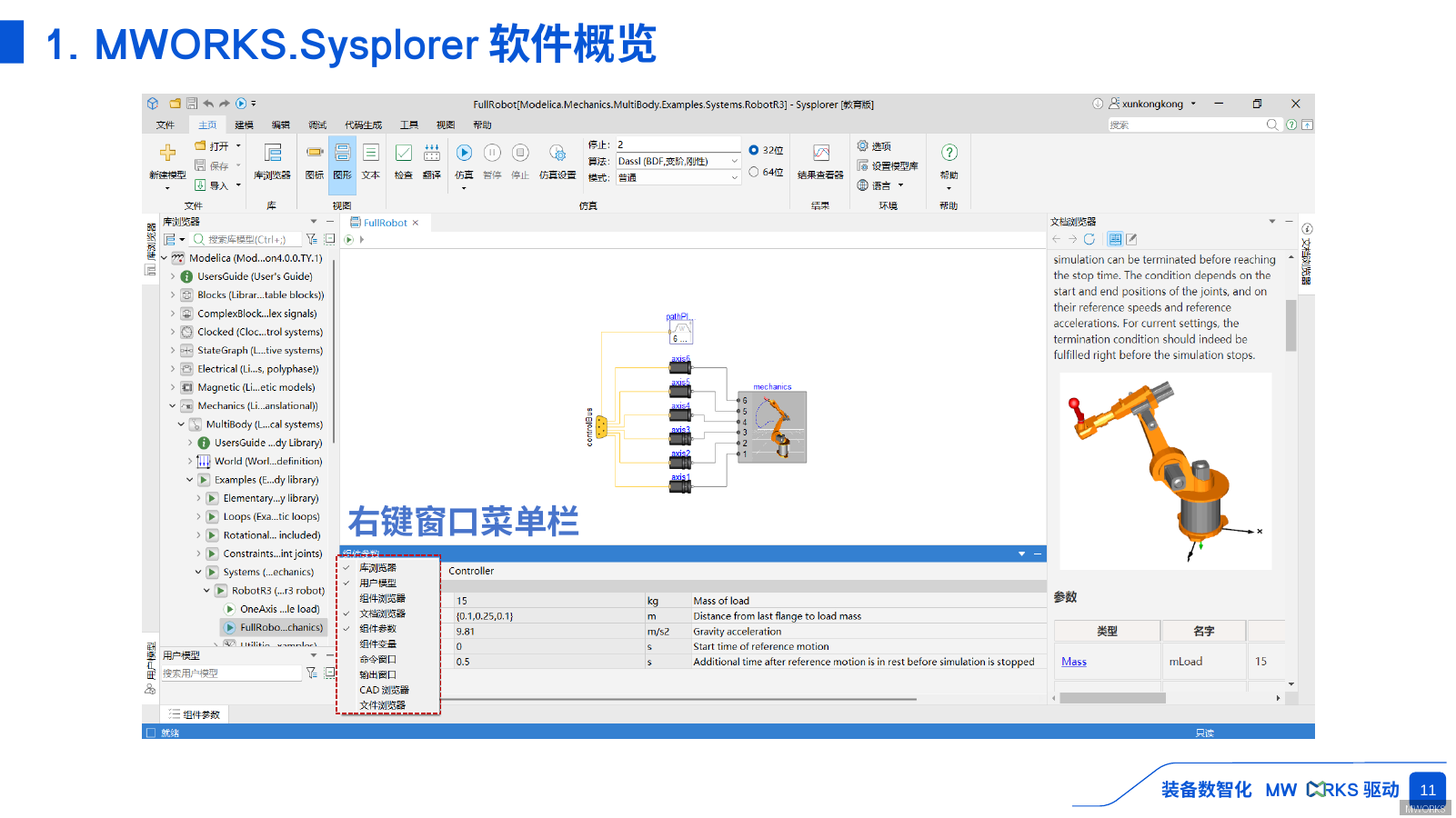Screen dimensions: 1456x818
Task: Uncheck 文档浏览器 in the context menu
Action: (x=382, y=613)
